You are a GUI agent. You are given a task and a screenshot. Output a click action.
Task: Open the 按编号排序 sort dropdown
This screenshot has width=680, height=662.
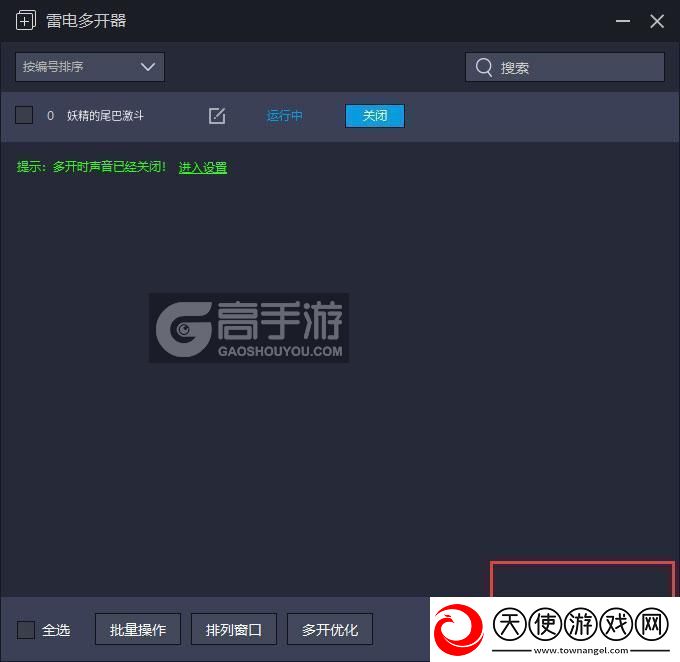pos(90,67)
